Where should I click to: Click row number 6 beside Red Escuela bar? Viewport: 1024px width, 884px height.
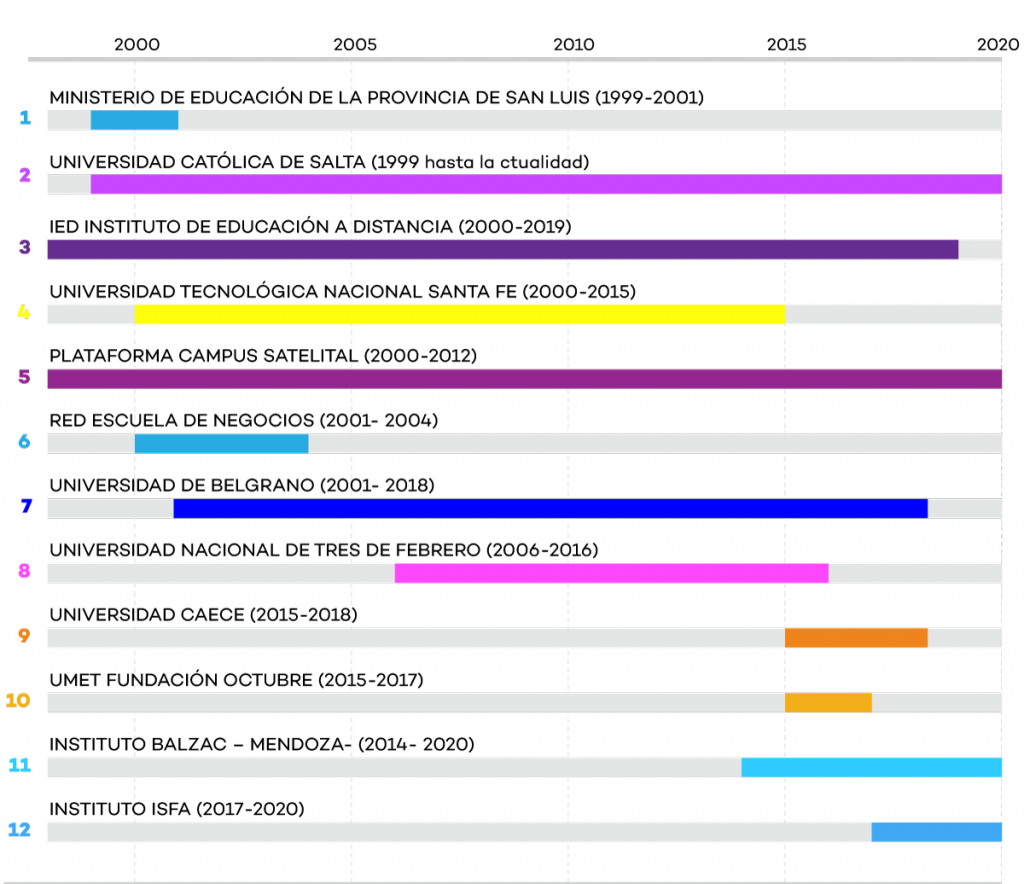point(24,441)
